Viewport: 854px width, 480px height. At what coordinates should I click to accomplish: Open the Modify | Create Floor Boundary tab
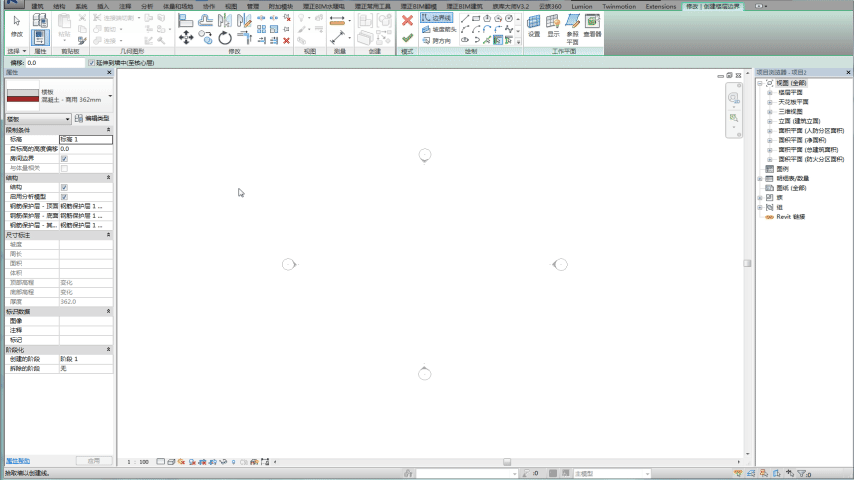[712, 7]
